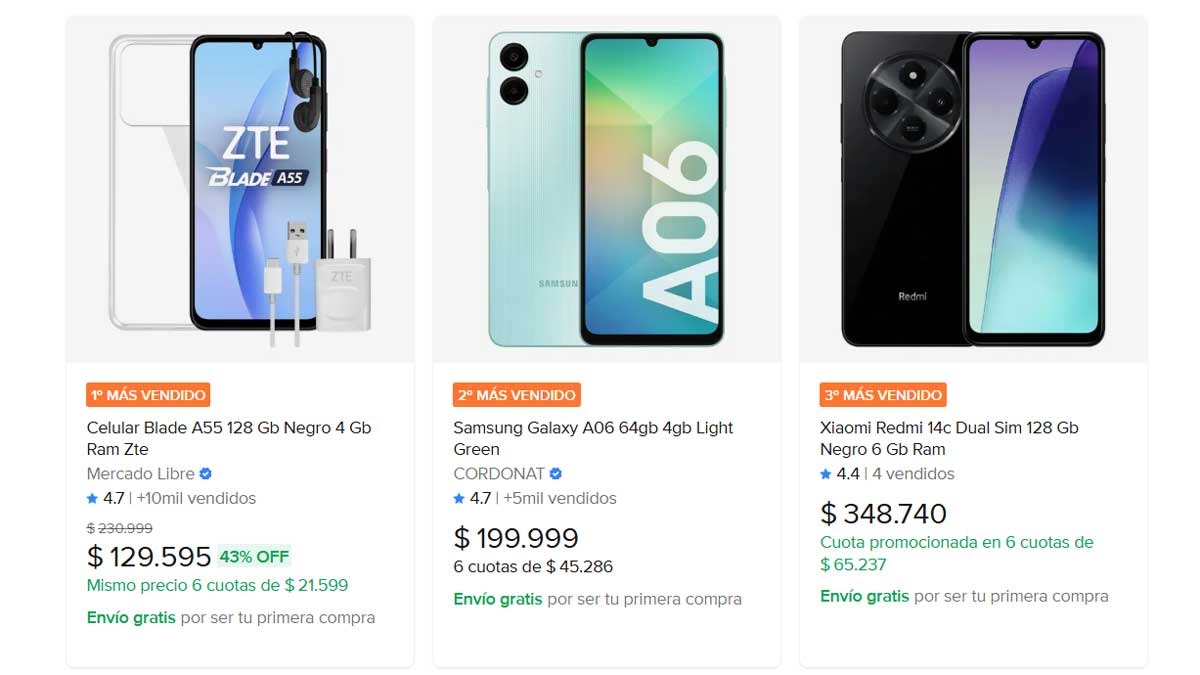Click the verified checkmark beside CORDONAT
The image size is (1200, 675).
point(556,474)
